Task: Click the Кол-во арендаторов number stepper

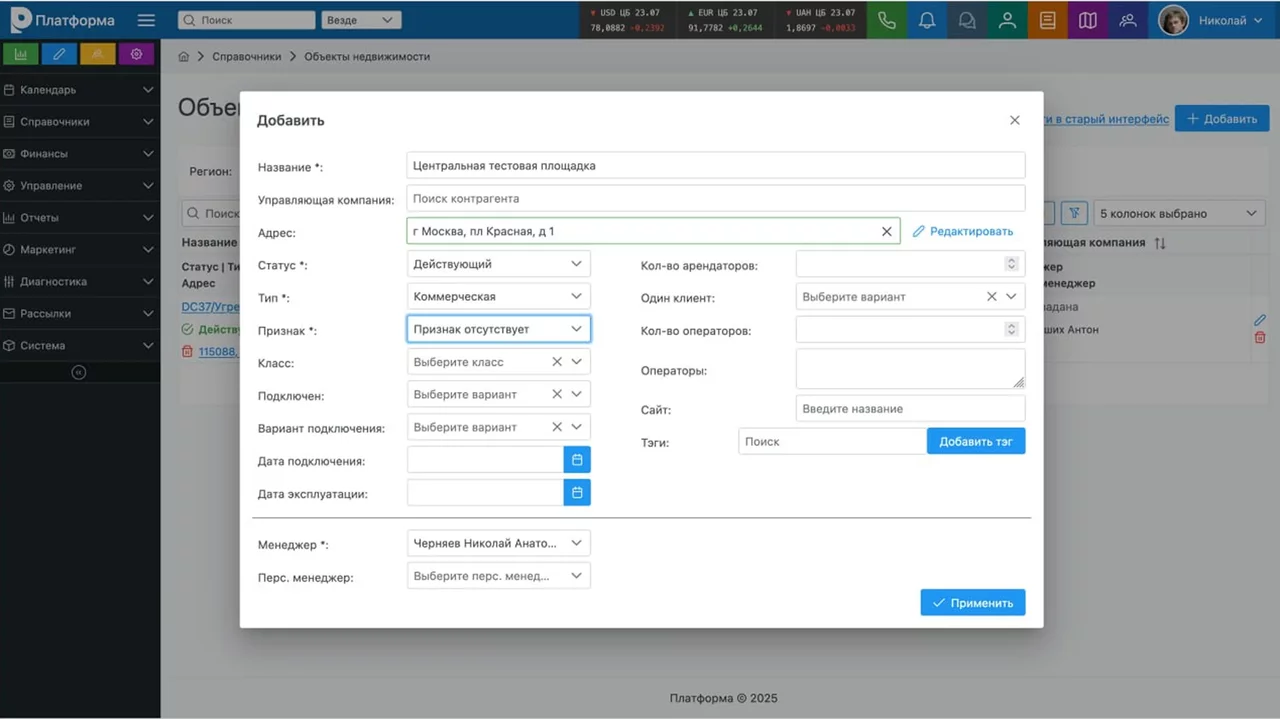Action: pos(1011,264)
